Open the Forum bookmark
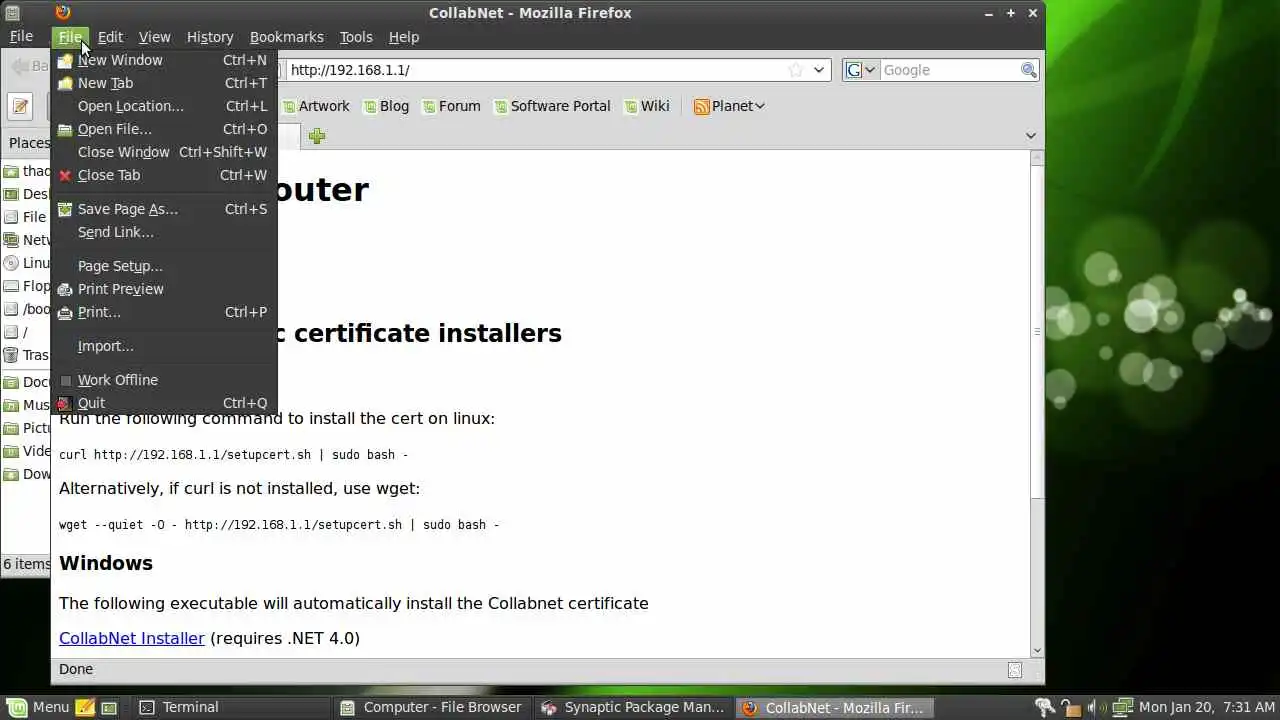 tap(451, 106)
